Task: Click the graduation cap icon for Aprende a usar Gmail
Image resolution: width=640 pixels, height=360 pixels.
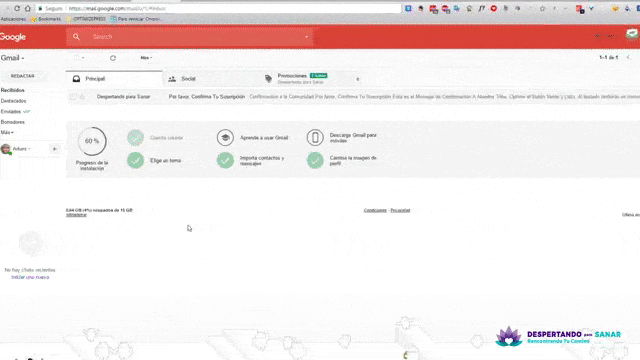Action: [225, 138]
